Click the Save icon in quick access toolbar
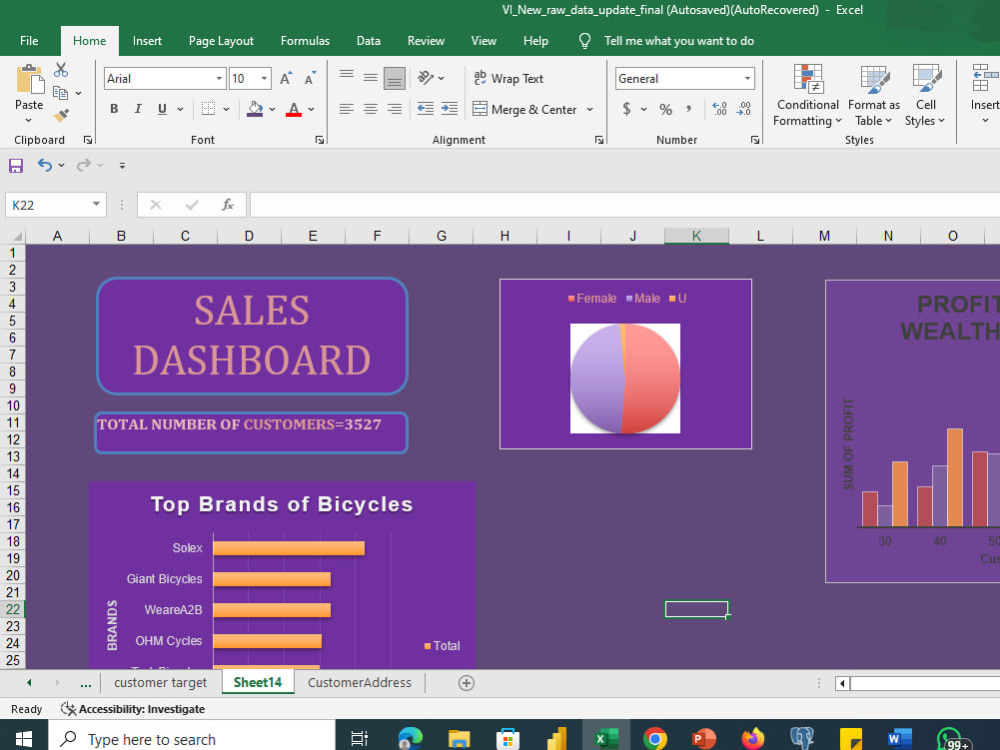1000x750 pixels. point(16,166)
